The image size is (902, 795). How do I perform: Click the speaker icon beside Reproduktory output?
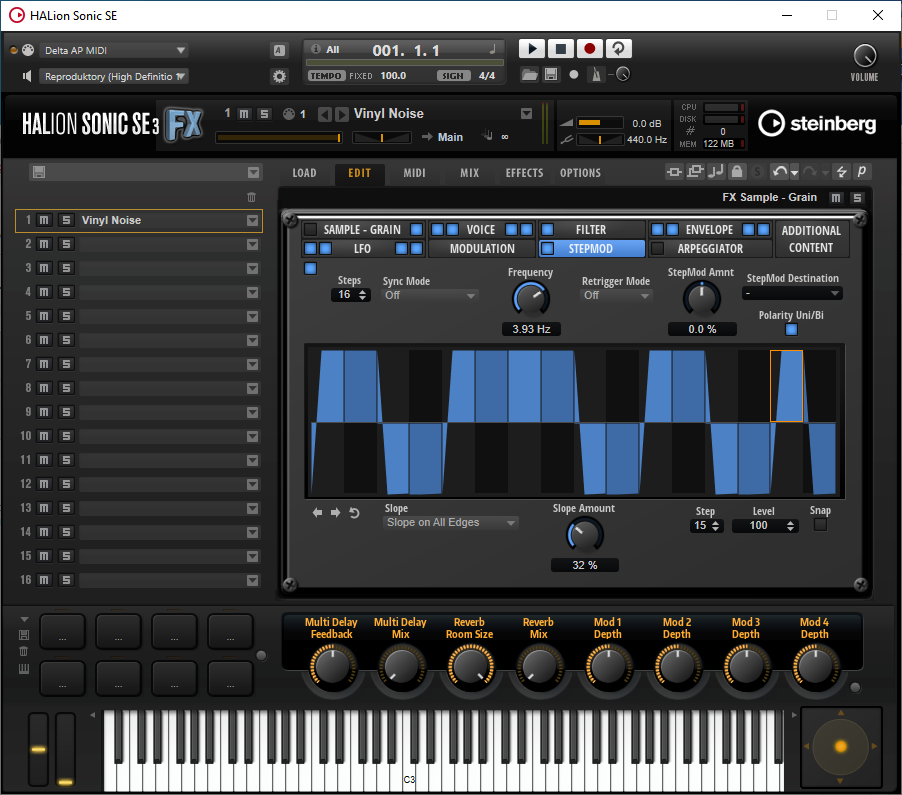[26, 76]
